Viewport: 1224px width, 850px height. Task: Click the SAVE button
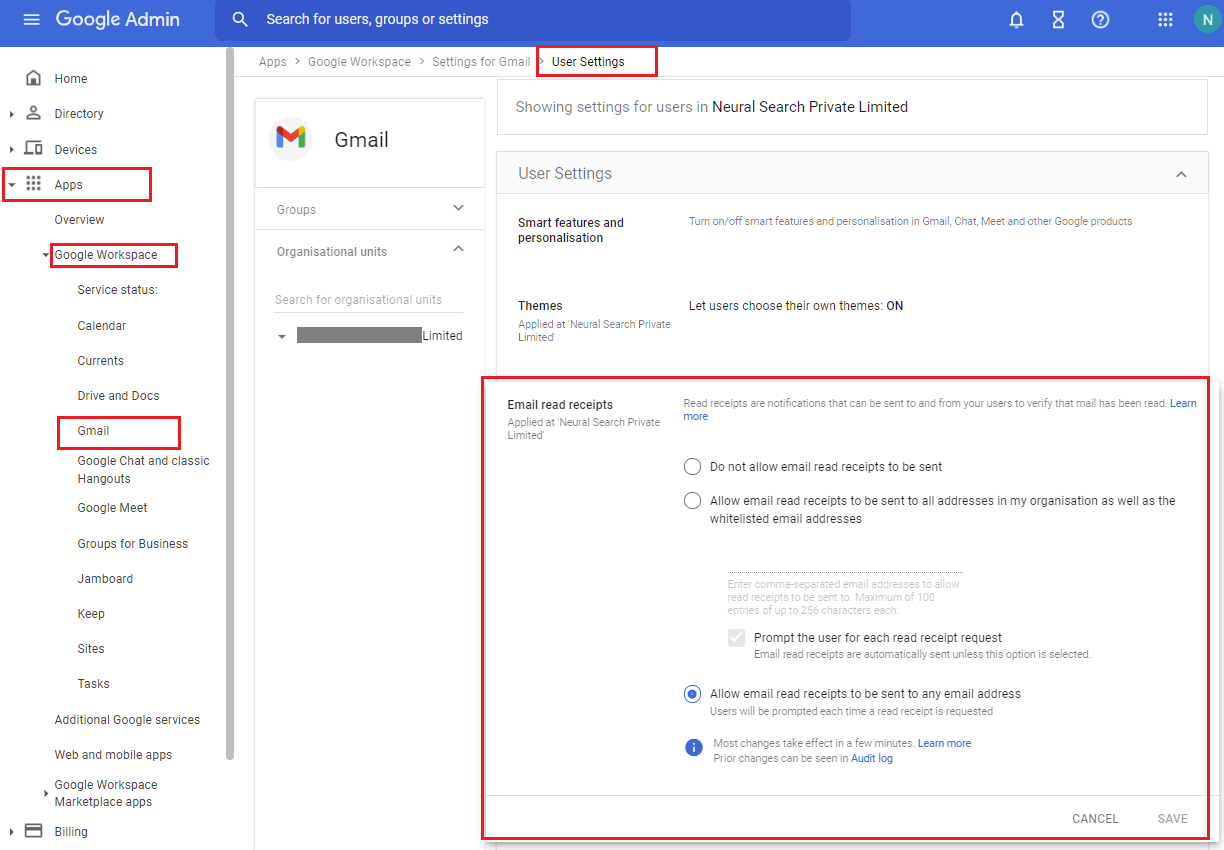[1172, 819]
